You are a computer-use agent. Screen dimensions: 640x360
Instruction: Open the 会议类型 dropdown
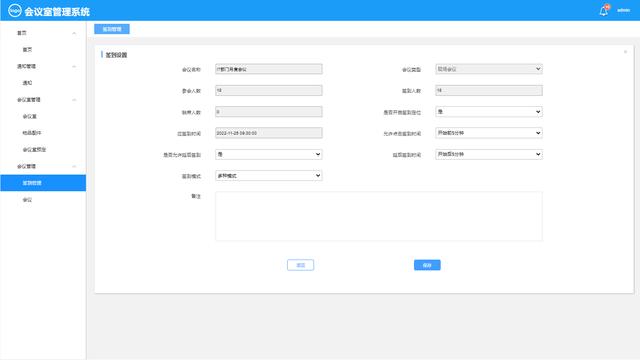point(489,69)
